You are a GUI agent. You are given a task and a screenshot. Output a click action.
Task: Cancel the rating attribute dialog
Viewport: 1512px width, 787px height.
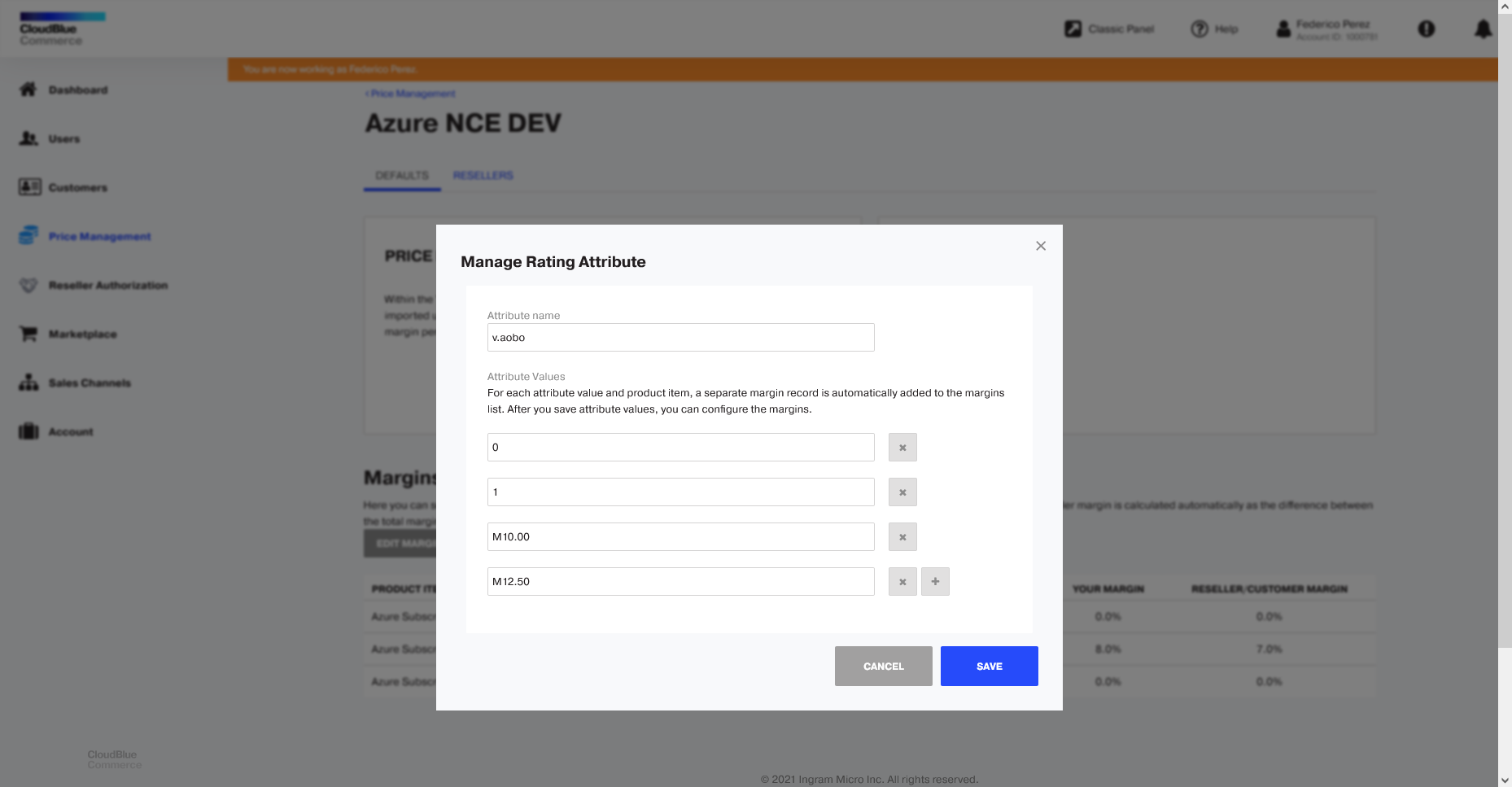coord(884,666)
